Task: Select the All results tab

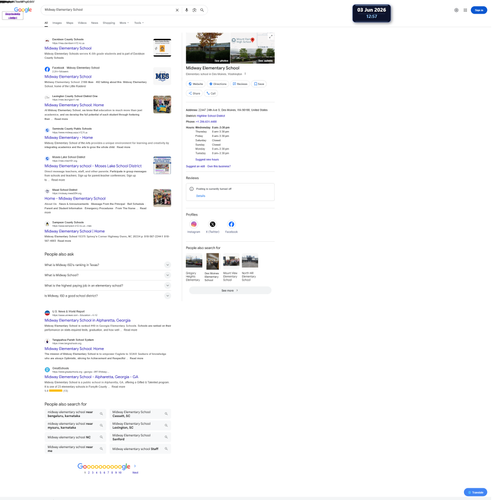Action: pos(46,23)
